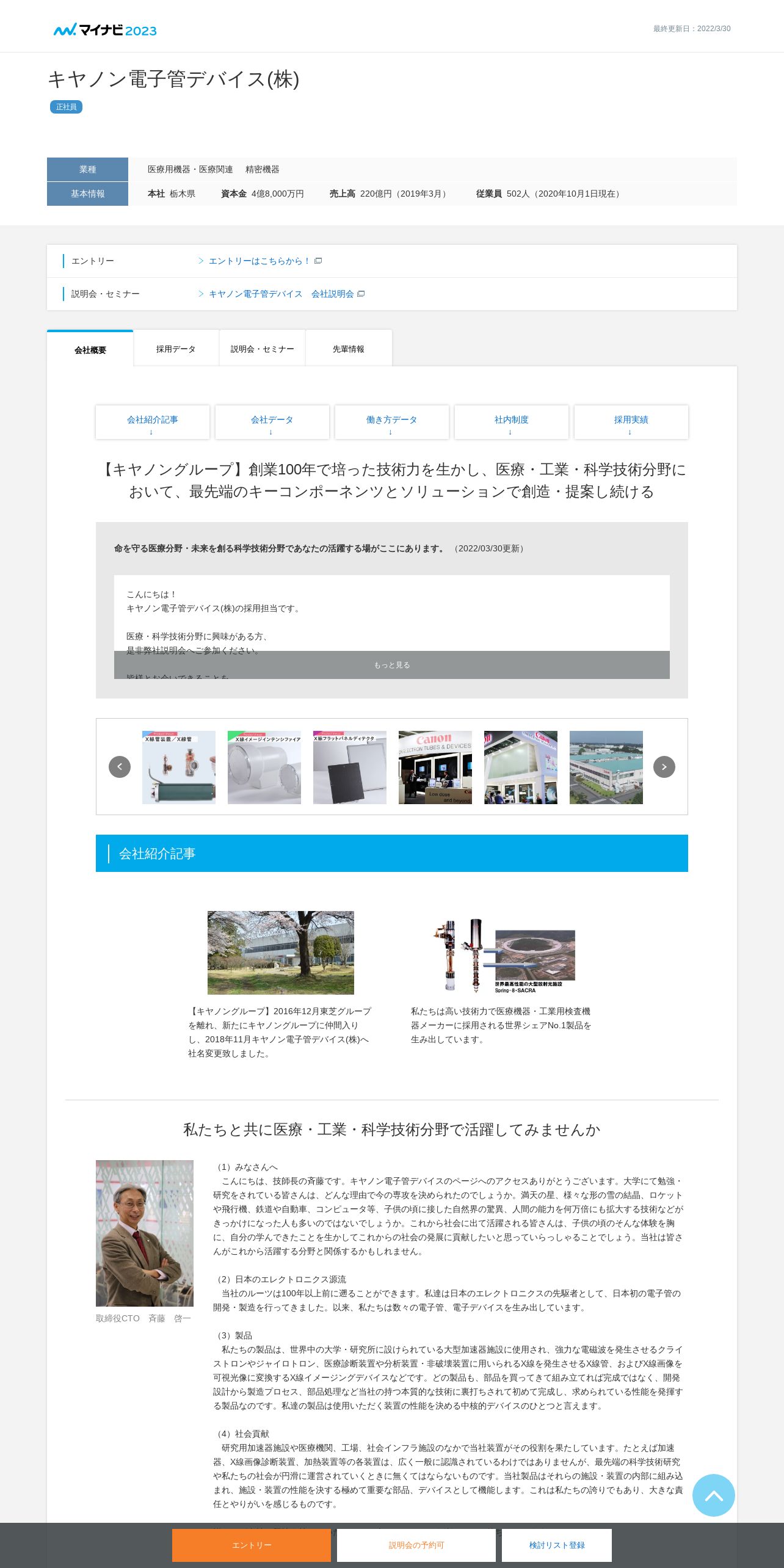Click the orange エントリー button
Image resolution: width=784 pixels, height=1568 pixels.
252,1545
